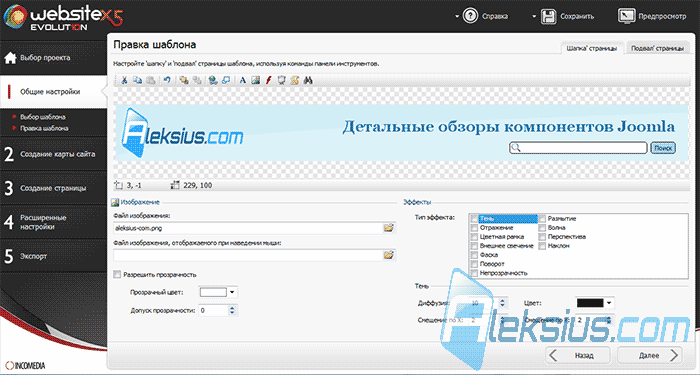Image resolution: width=700 pixels, height=375 pixels.
Task: Click the Incomedia logo
Action: pos(25,365)
